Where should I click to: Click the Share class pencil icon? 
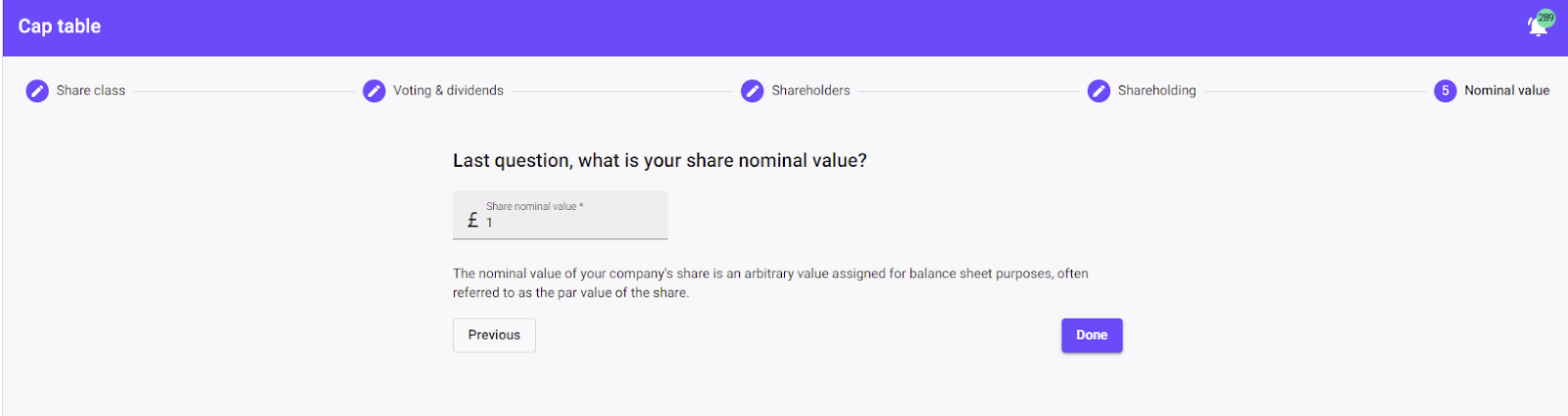tap(37, 91)
